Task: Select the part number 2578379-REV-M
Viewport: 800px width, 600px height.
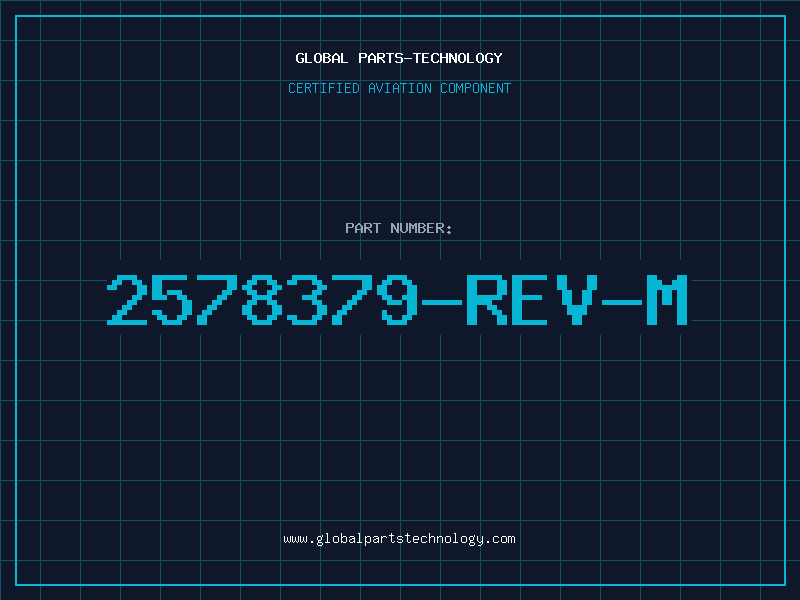Action: [397, 299]
